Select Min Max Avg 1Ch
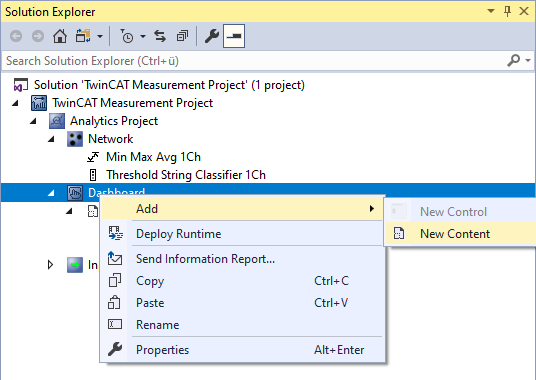This screenshot has width=536, height=380. pos(153,157)
